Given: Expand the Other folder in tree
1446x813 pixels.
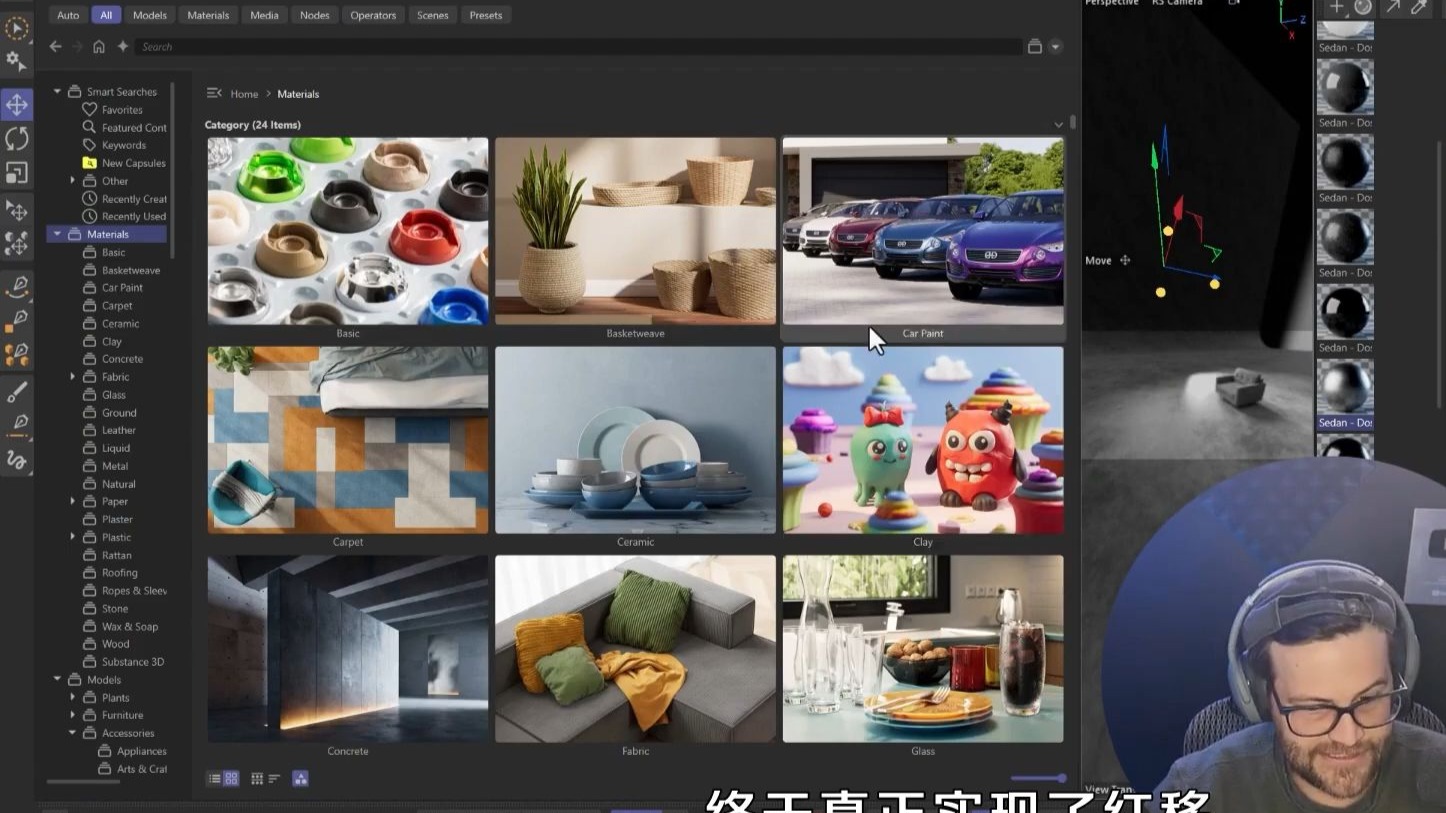Looking at the screenshot, I should coord(72,181).
